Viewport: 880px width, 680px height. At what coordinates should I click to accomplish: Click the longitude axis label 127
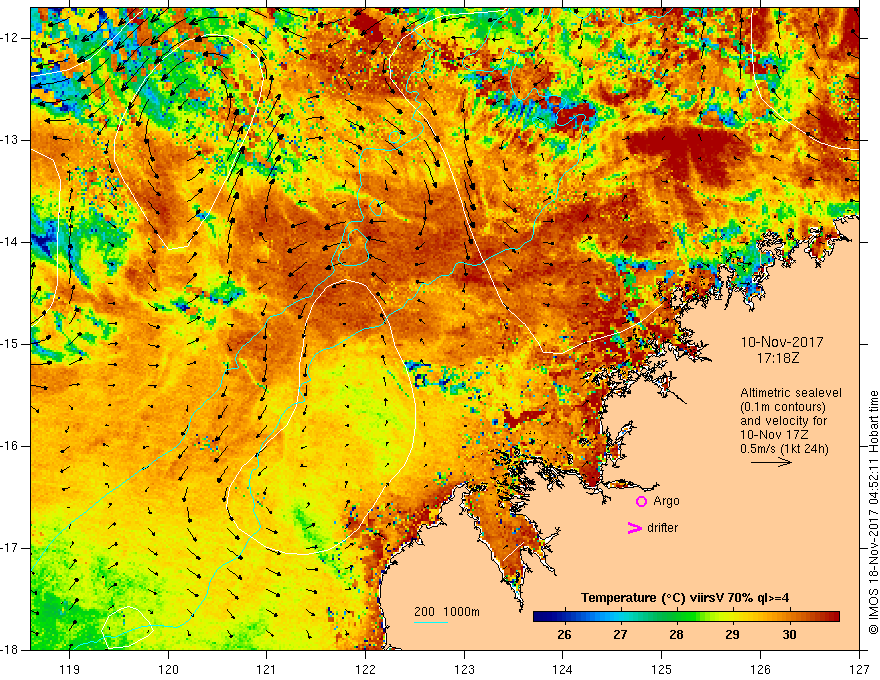(x=859, y=669)
